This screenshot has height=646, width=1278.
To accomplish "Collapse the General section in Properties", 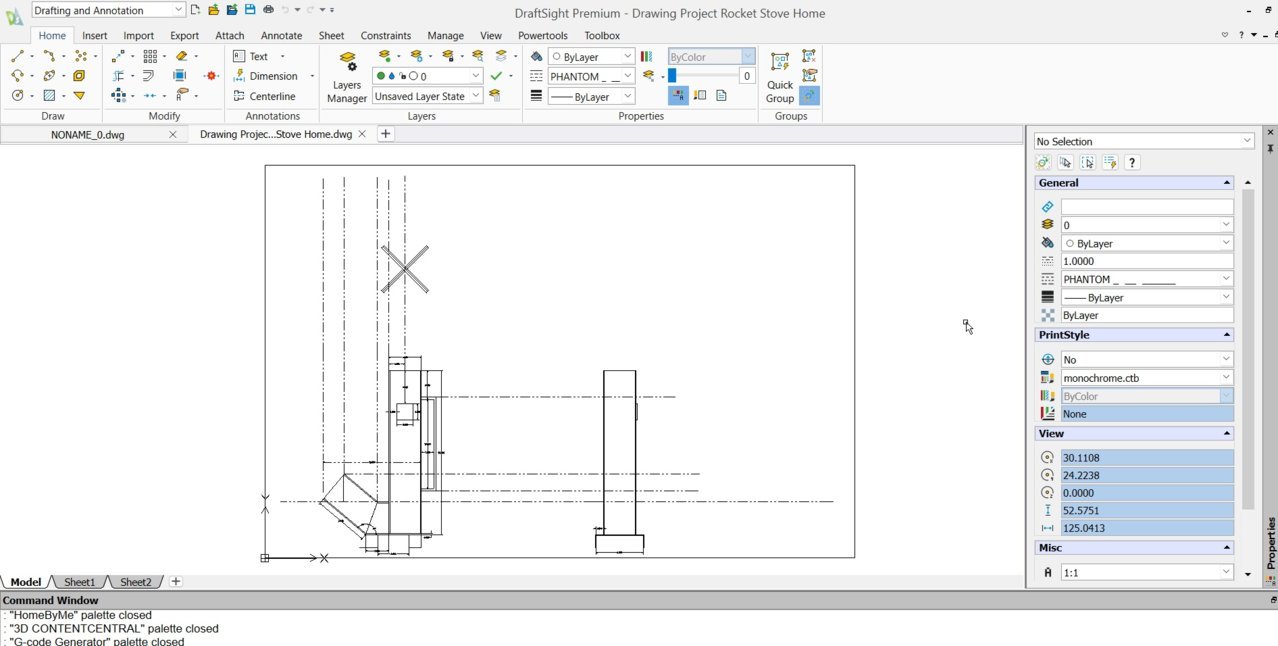I will pos(1227,183).
